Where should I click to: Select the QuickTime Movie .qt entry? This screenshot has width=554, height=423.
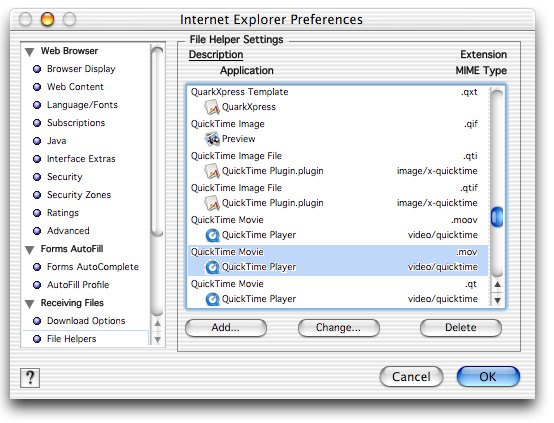click(338, 292)
